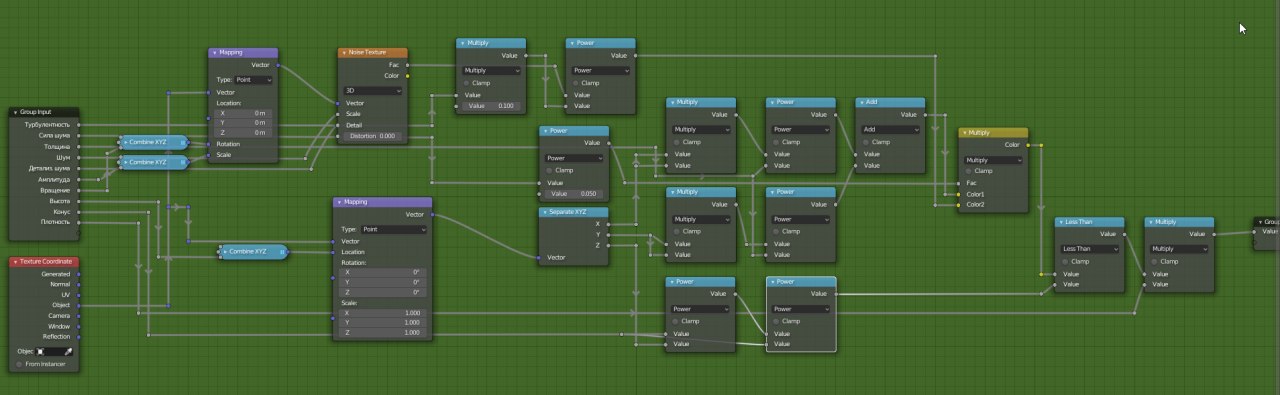
Task: Expand the Combine XYZ node wired to Mapping Location
Action: click(225, 252)
